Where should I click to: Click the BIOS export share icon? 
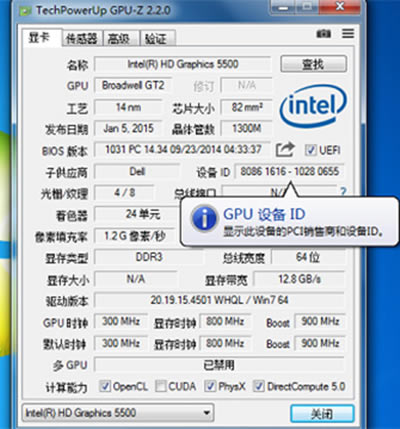285,150
